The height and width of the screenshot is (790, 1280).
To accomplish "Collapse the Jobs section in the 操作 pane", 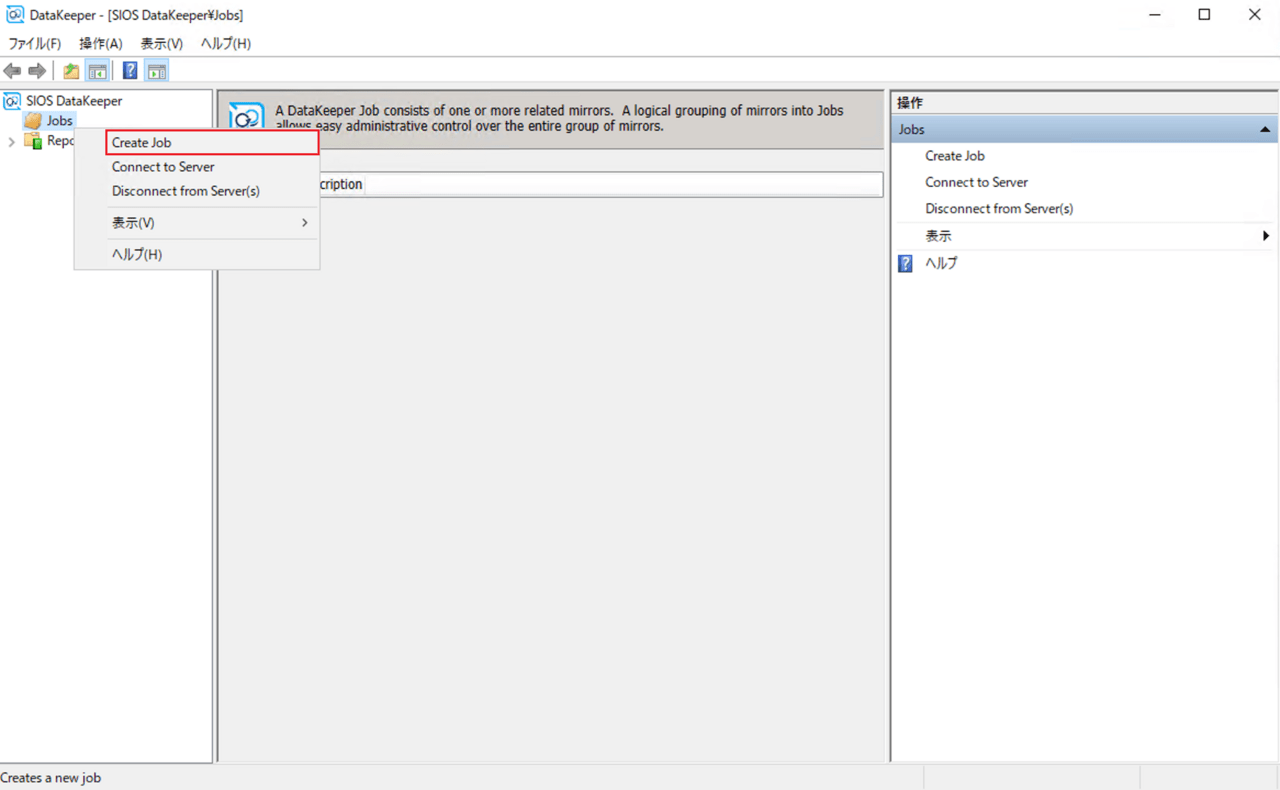I will (x=1265, y=130).
